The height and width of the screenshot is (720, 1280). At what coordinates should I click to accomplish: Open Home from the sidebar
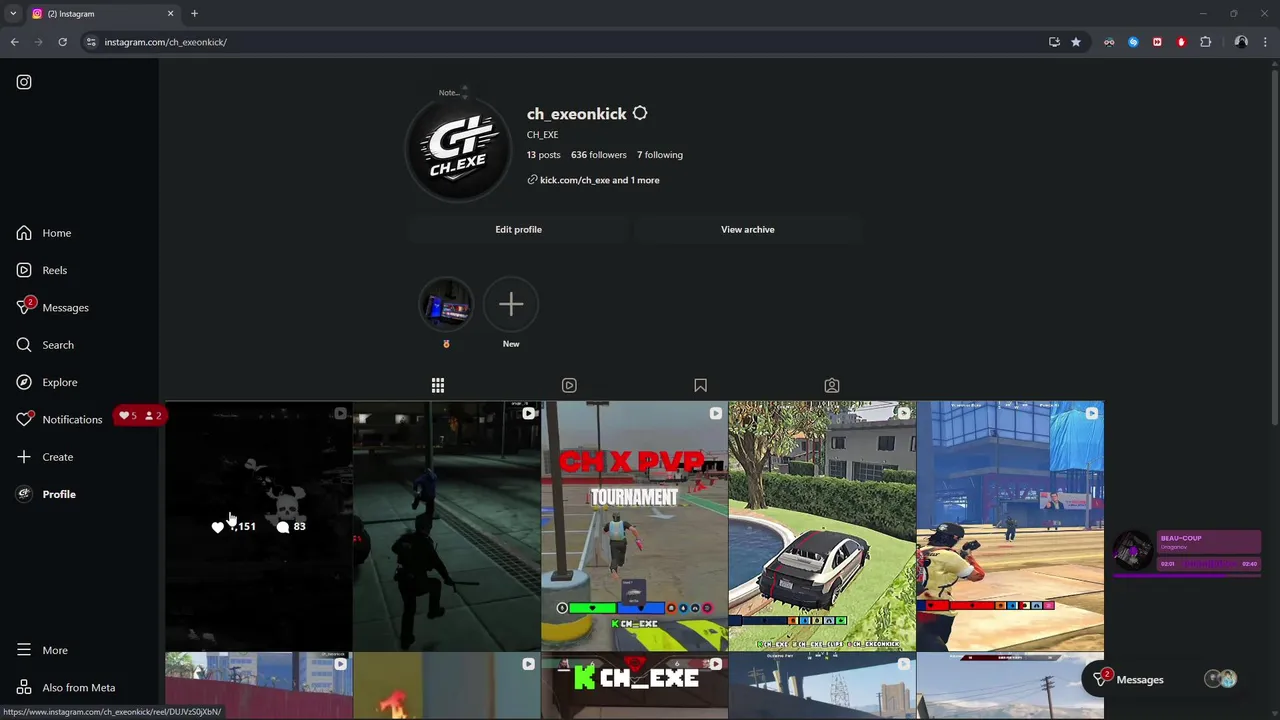[x=44, y=233]
